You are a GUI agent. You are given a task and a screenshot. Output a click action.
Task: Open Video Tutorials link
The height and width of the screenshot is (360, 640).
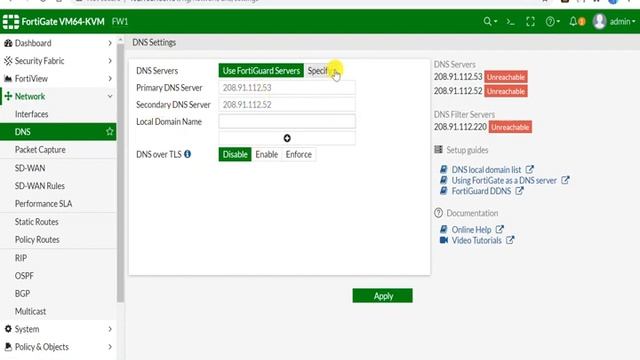(x=476, y=240)
